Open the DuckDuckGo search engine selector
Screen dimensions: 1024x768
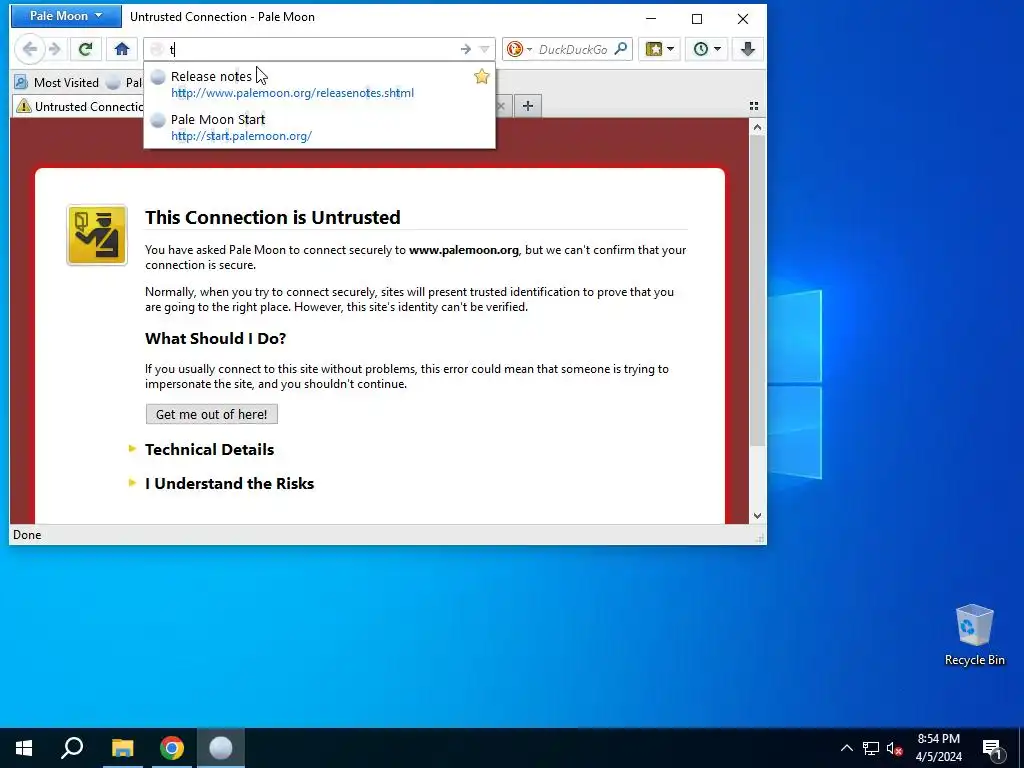520,49
